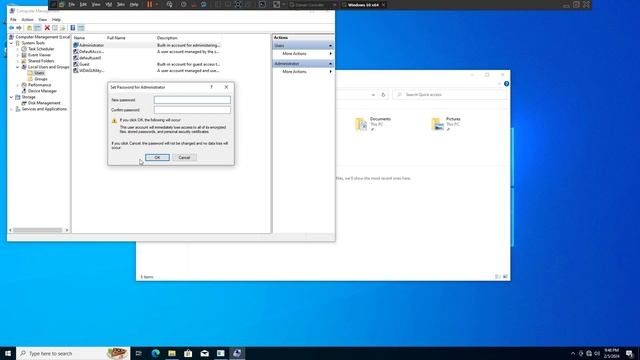This screenshot has width=640, height=360.
Task: Open Mail app from the taskbar
Action: (x=204, y=353)
